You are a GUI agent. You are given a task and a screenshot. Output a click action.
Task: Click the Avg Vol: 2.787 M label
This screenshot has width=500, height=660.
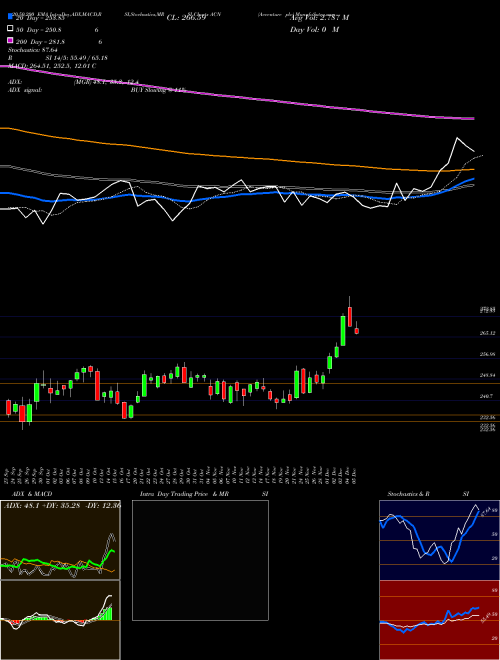tap(319, 18)
